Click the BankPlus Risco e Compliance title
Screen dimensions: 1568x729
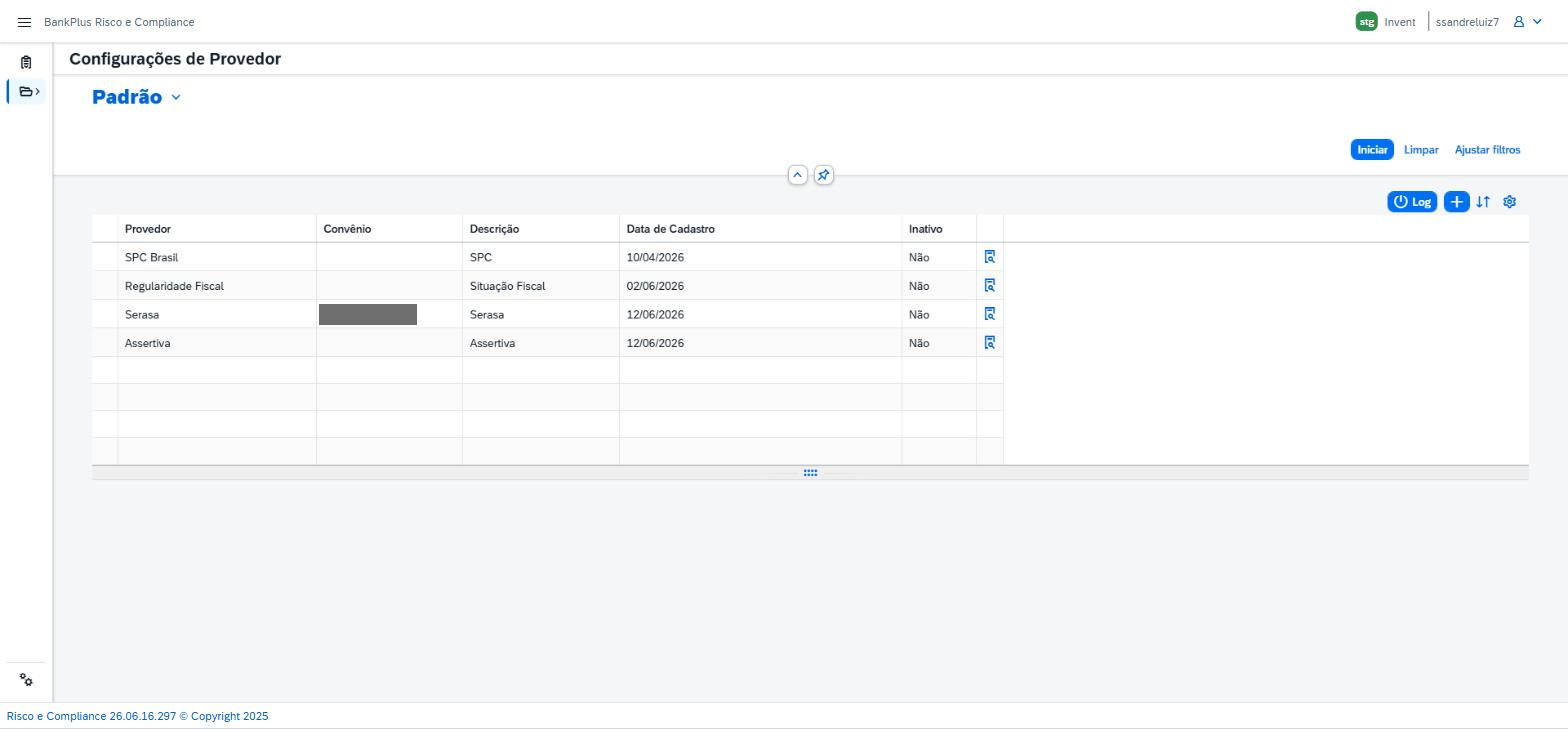point(119,22)
